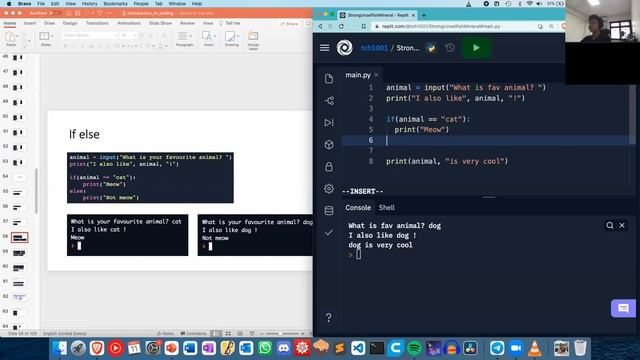Close the main.py editor tab
This screenshot has width=640, height=360.
coord(376,75)
